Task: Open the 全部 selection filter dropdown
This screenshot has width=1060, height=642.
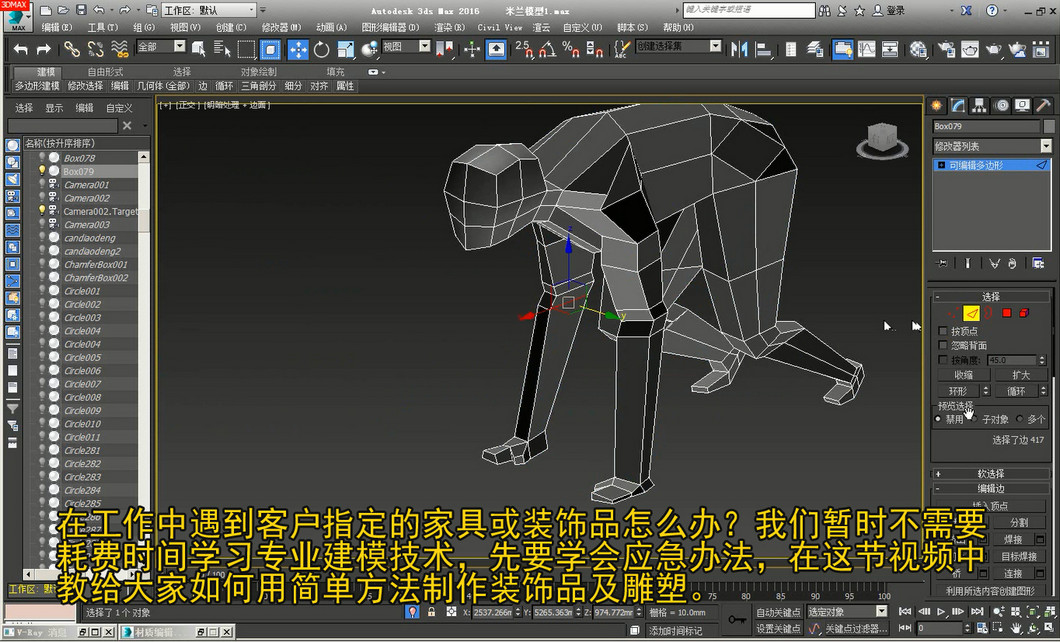Action: [161, 47]
